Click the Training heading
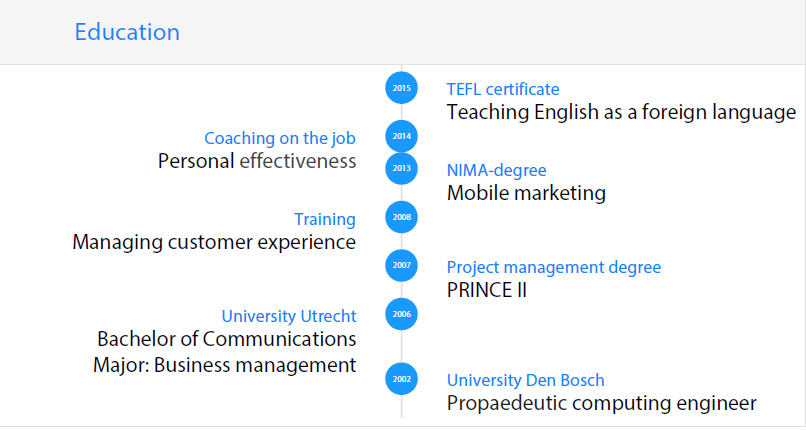The height and width of the screenshot is (430, 806). (x=325, y=219)
